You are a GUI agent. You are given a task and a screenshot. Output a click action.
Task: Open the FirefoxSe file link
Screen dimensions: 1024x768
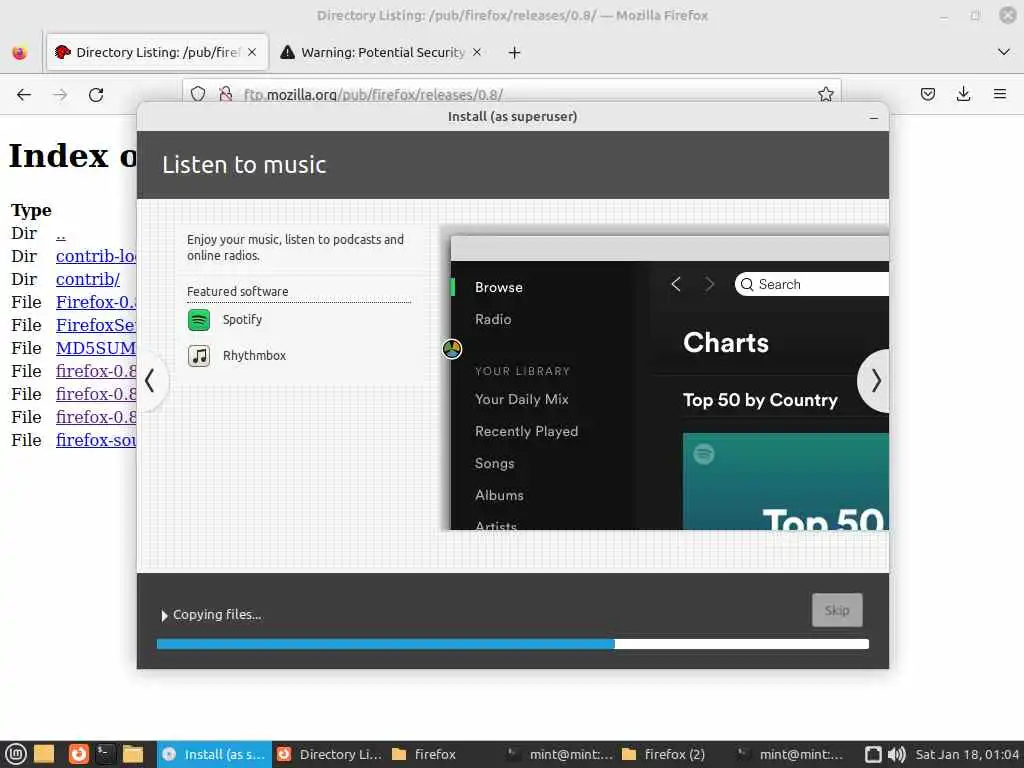[x=96, y=325]
